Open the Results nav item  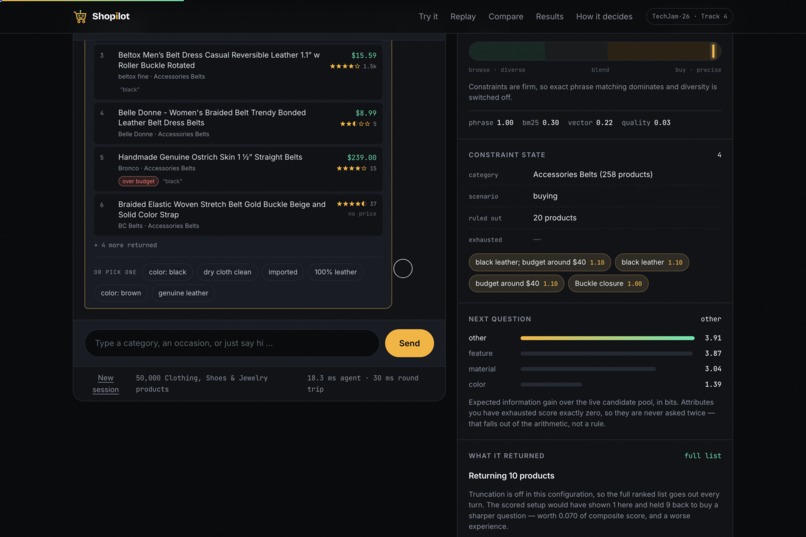pos(549,16)
